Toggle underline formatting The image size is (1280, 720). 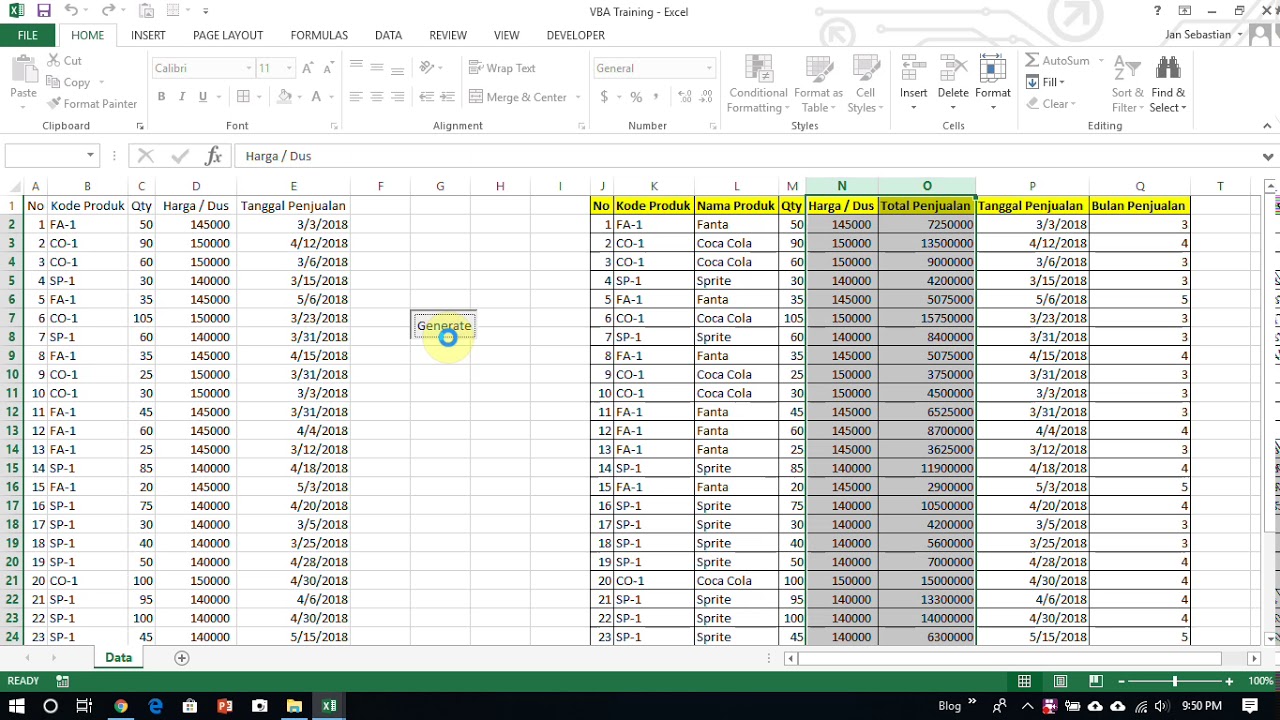pos(203,97)
